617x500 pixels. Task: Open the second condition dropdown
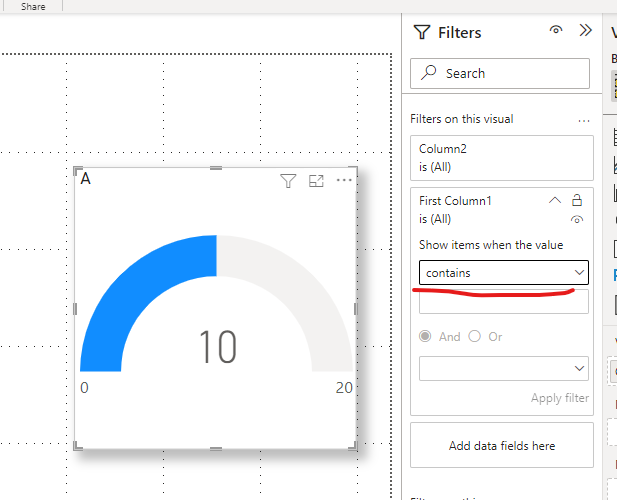tap(504, 369)
